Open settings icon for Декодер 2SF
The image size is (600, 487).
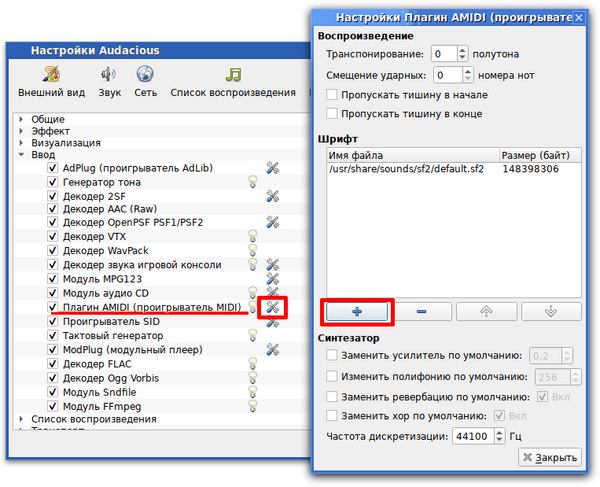272,196
